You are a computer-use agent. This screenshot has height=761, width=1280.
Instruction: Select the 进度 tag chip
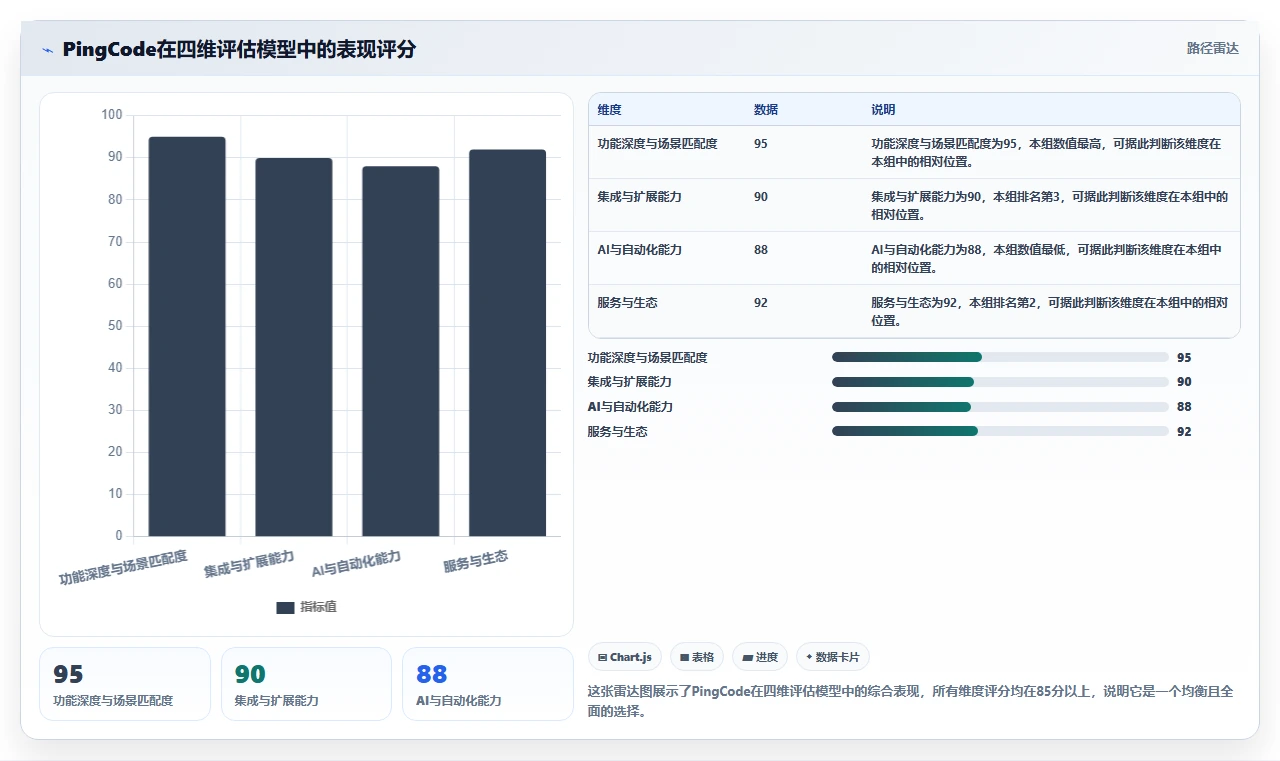tap(760, 657)
